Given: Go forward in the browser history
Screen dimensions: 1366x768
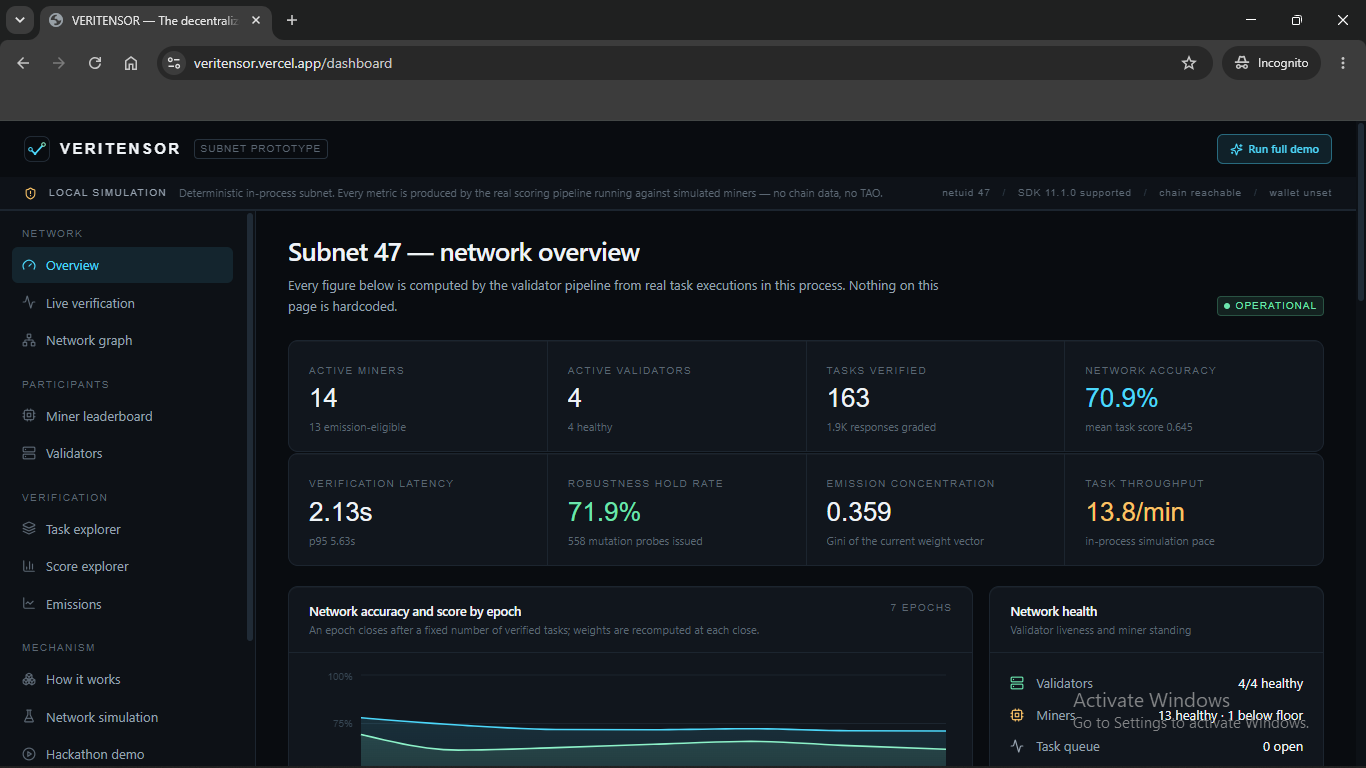Looking at the screenshot, I should [59, 63].
